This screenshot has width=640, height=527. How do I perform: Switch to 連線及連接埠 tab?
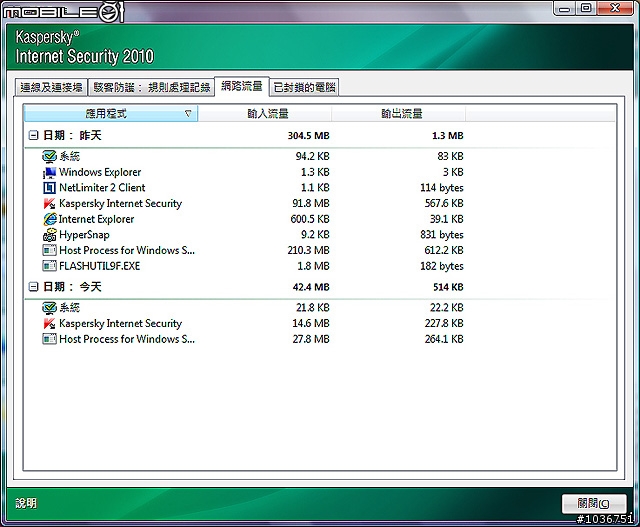pos(51,87)
